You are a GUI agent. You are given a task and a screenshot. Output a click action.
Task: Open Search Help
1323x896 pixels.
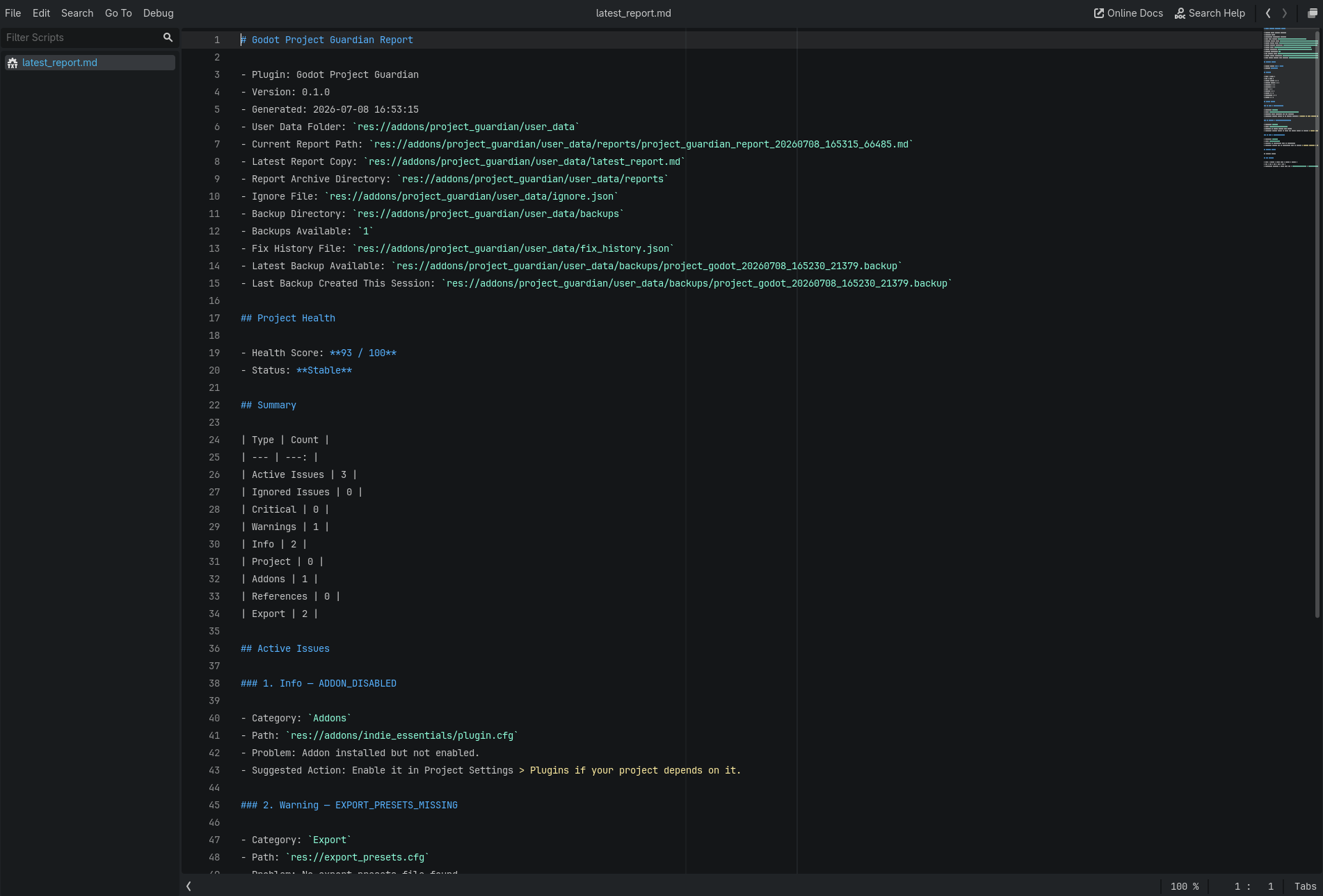[1210, 13]
